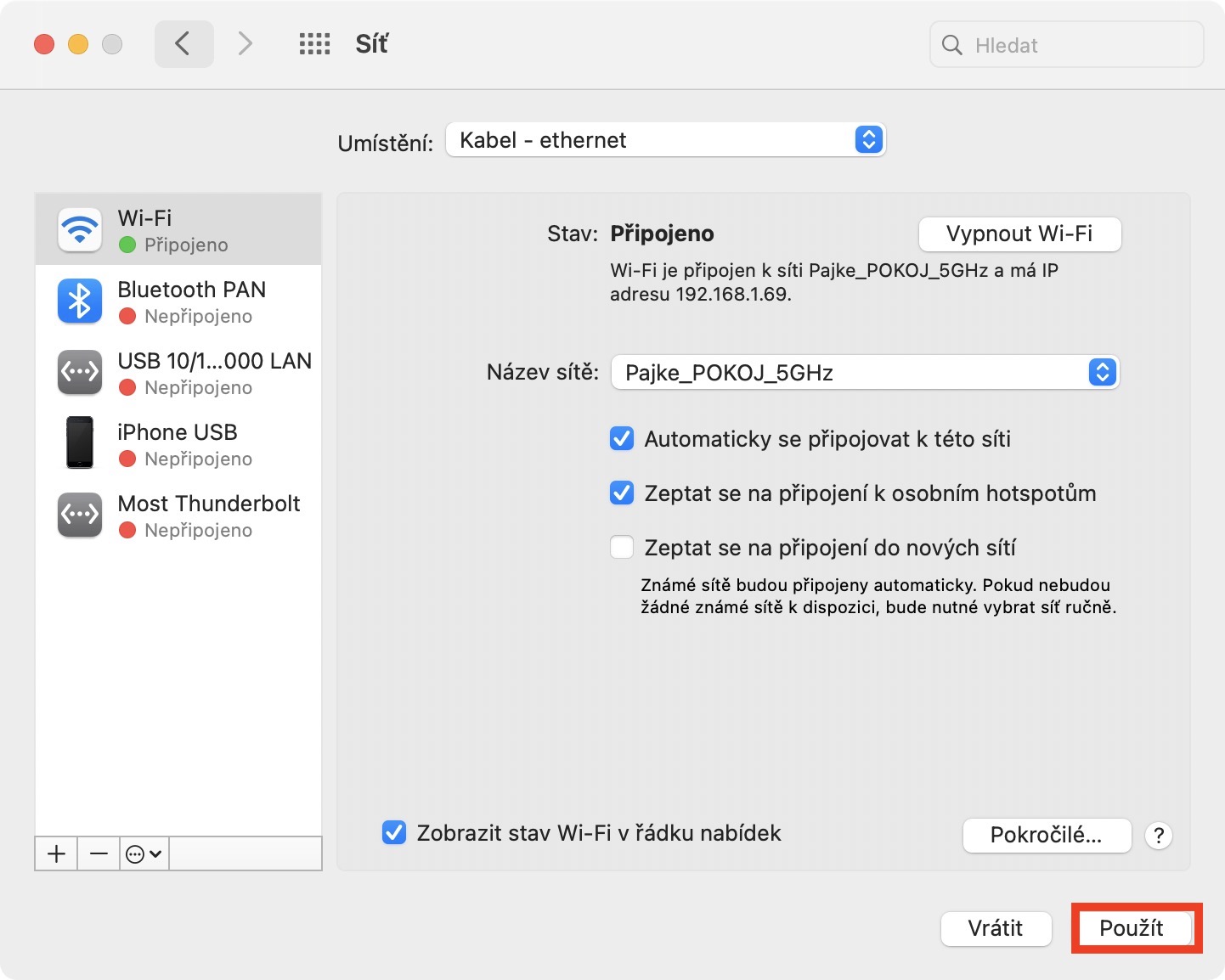The height and width of the screenshot is (980, 1225).
Task: Choose the iPhone USB device icon
Action: [80, 442]
